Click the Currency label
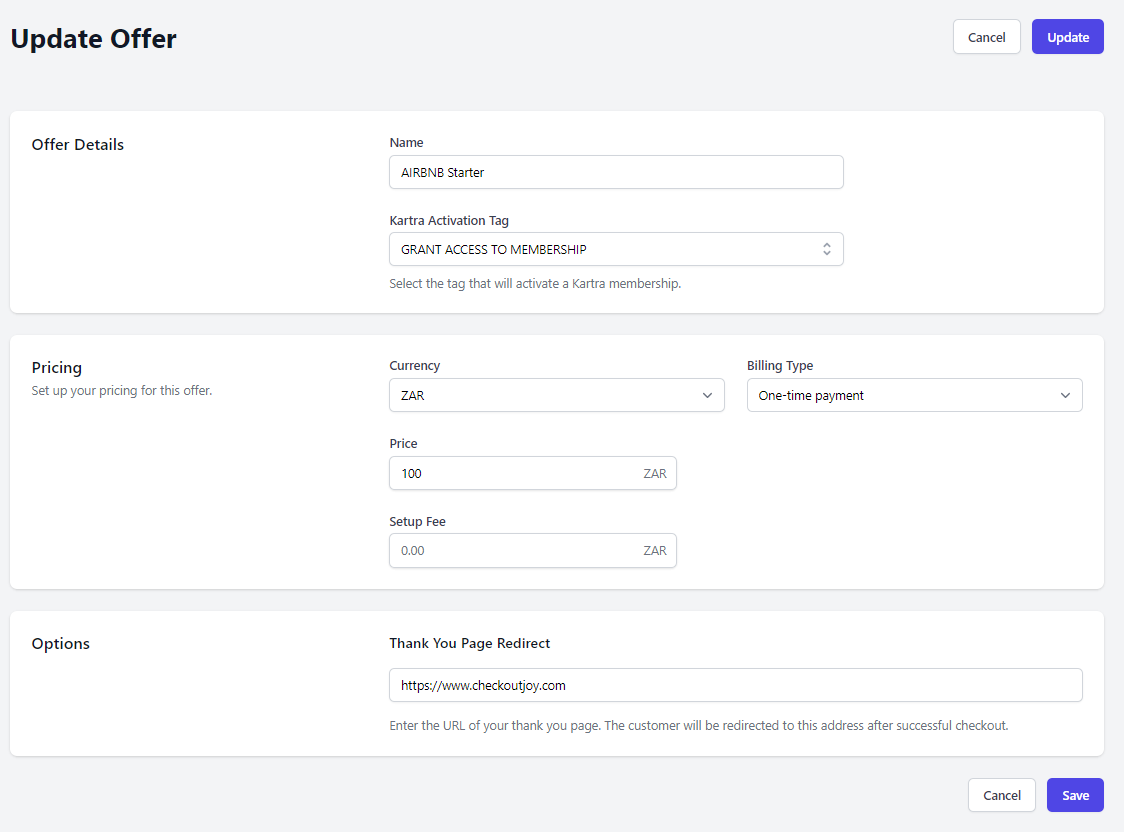Screen dimensions: 1124x832 414,365
